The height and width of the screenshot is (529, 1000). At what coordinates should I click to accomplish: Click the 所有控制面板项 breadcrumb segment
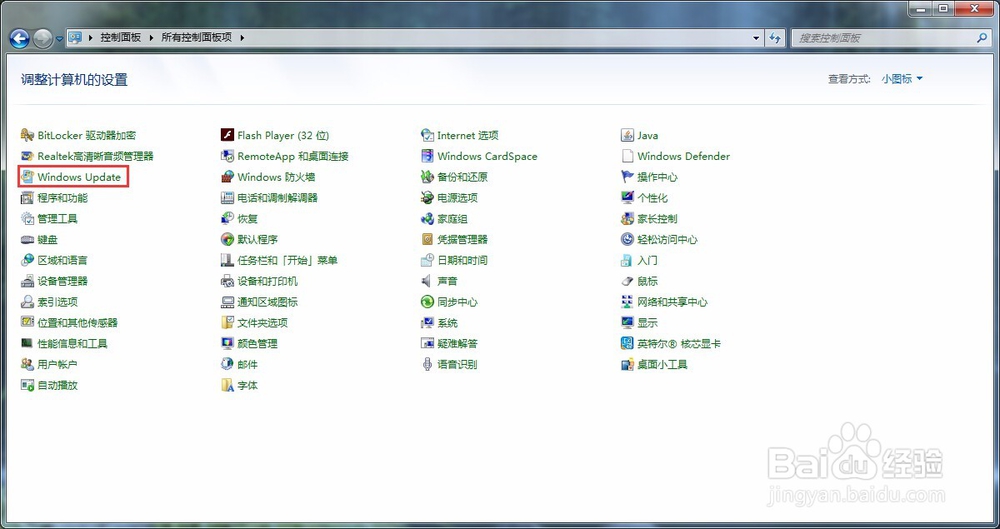(196, 38)
